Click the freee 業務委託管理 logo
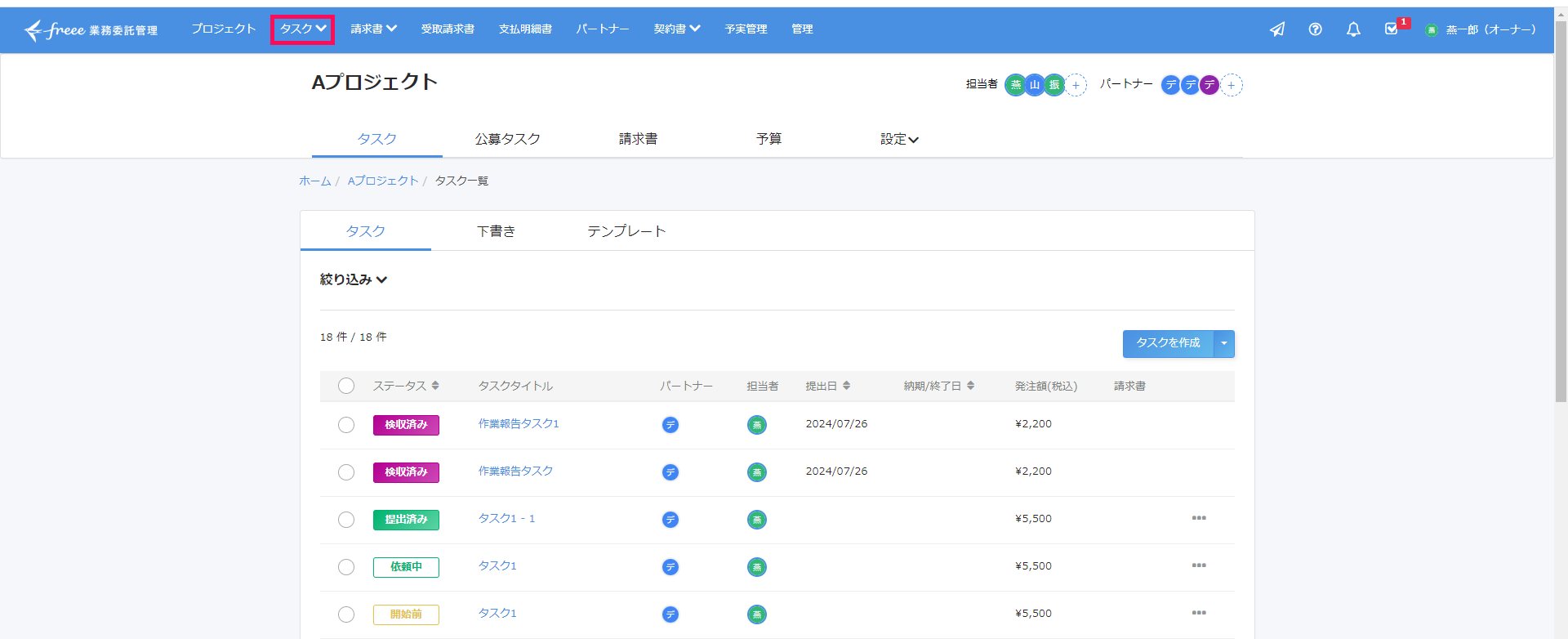 (91, 30)
